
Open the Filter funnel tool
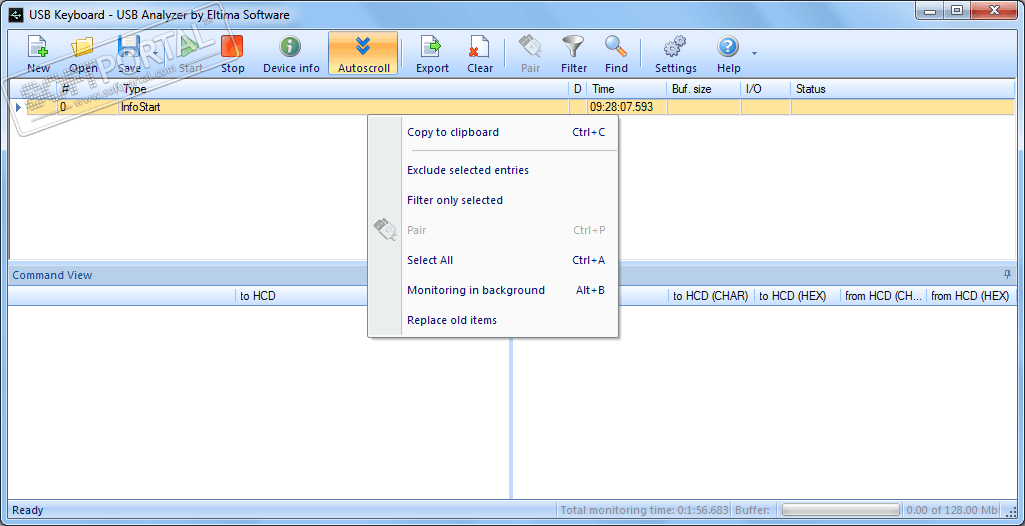[x=573, y=47]
